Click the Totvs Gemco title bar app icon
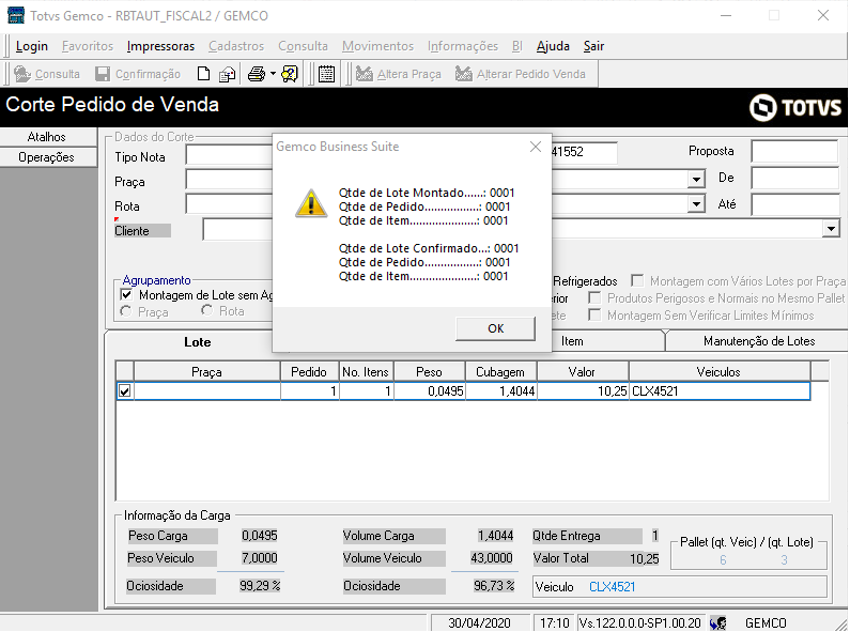The height and width of the screenshot is (631, 848). [16, 16]
